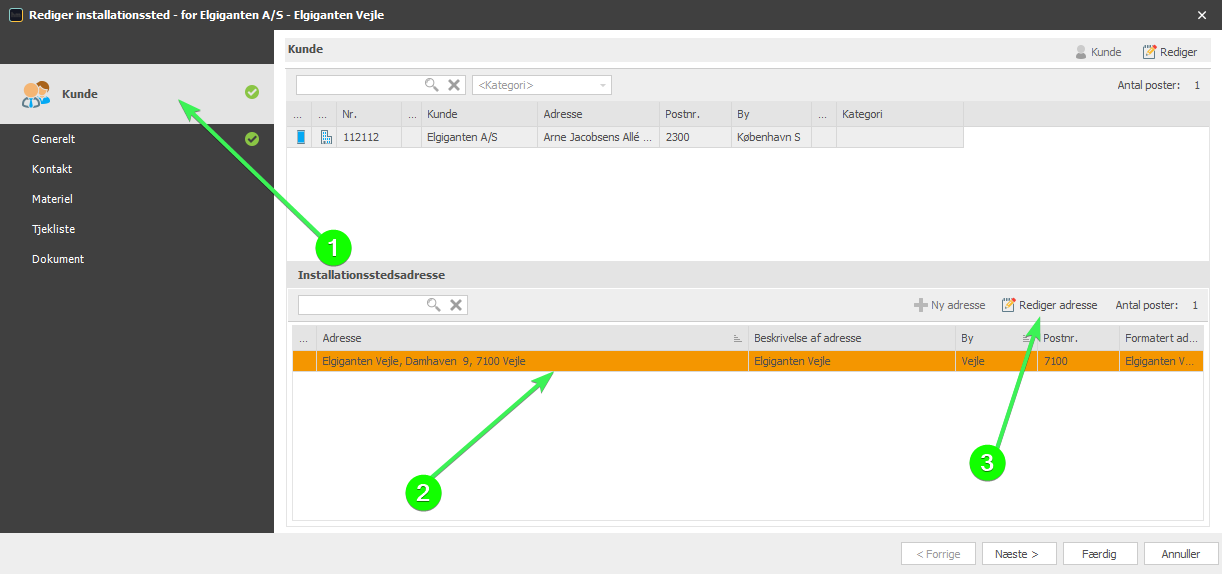
Task: Click Rediger adresse button
Action: click(1049, 305)
